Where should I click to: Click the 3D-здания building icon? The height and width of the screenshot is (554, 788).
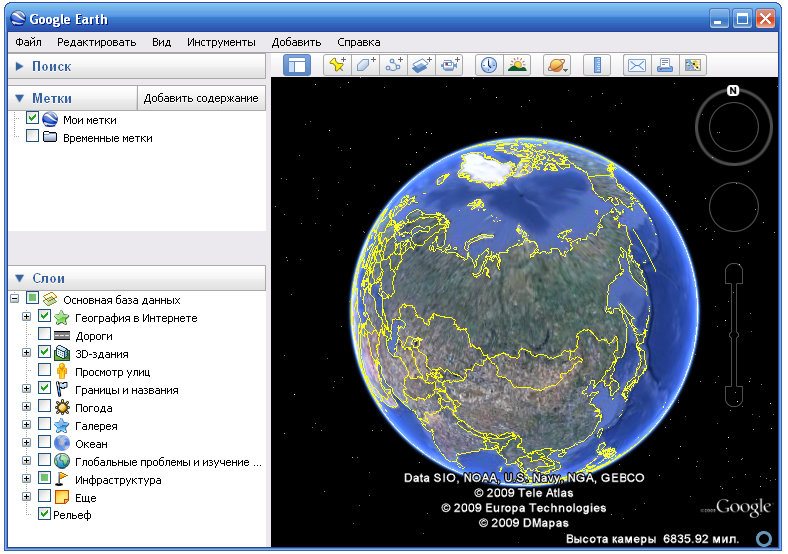pyautogui.click(x=62, y=353)
